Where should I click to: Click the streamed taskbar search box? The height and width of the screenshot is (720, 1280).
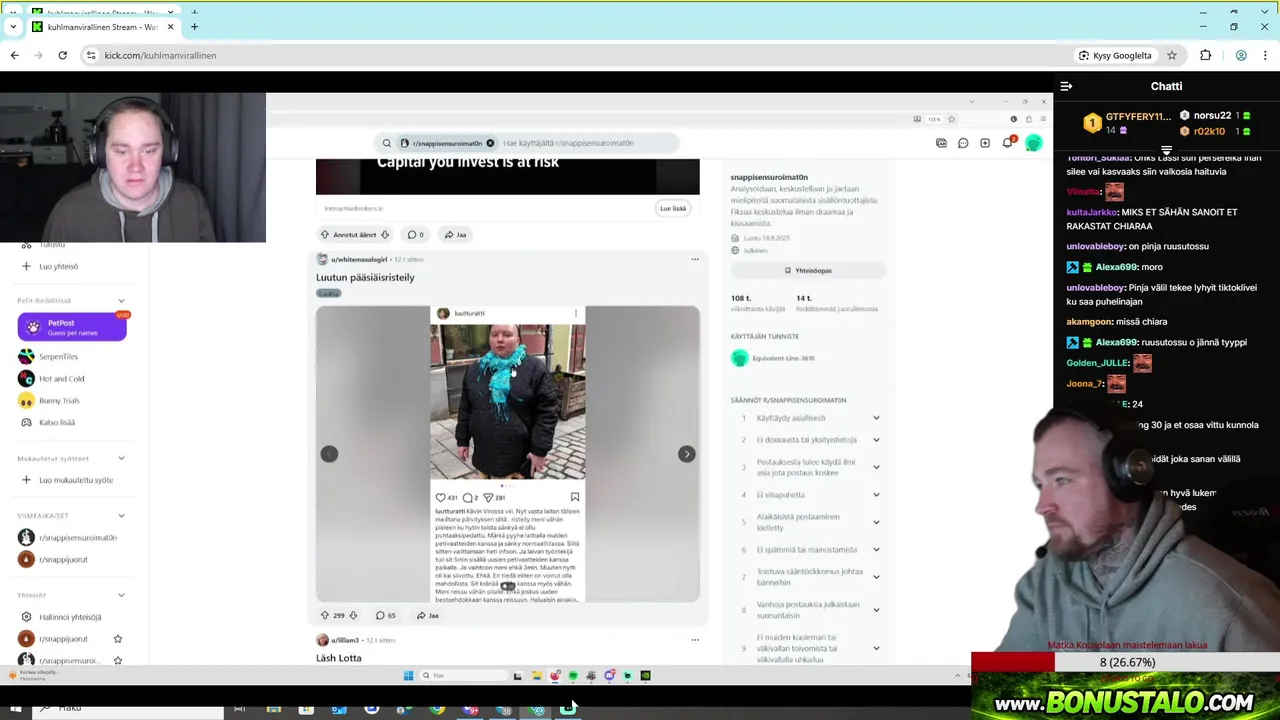pyautogui.click(x=463, y=676)
